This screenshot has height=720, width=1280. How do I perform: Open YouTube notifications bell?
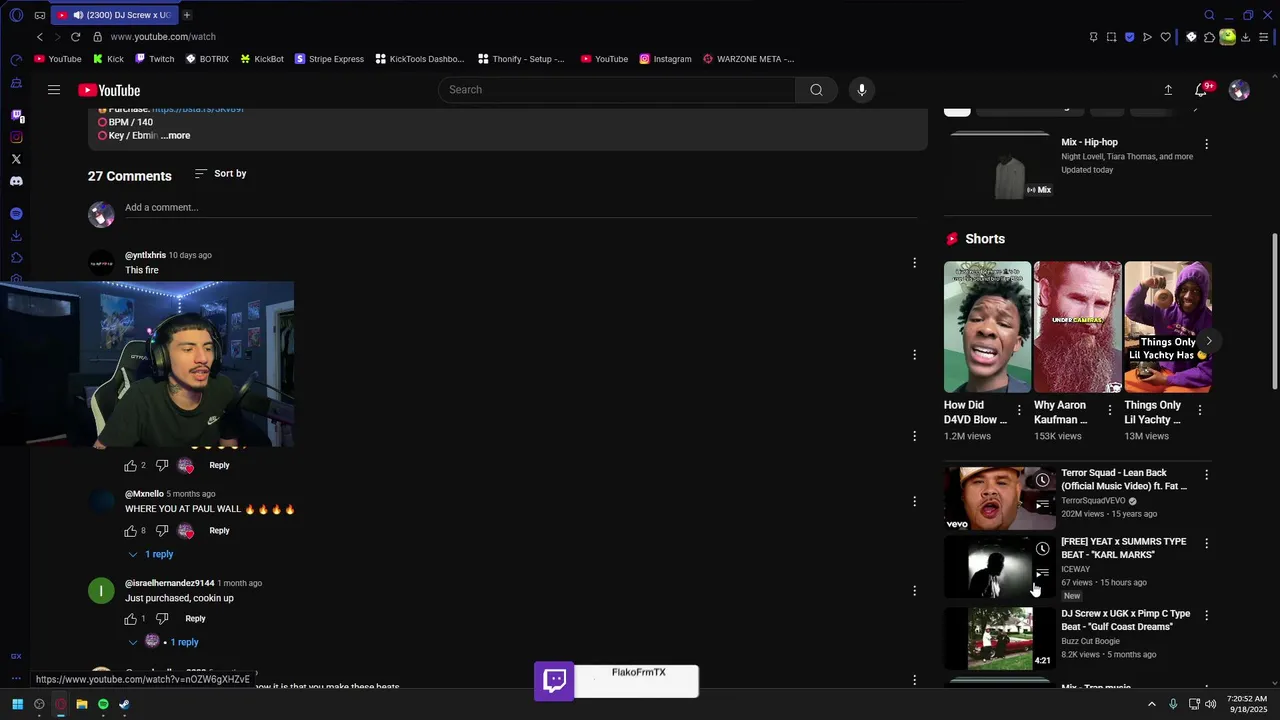click(1201, 90)
